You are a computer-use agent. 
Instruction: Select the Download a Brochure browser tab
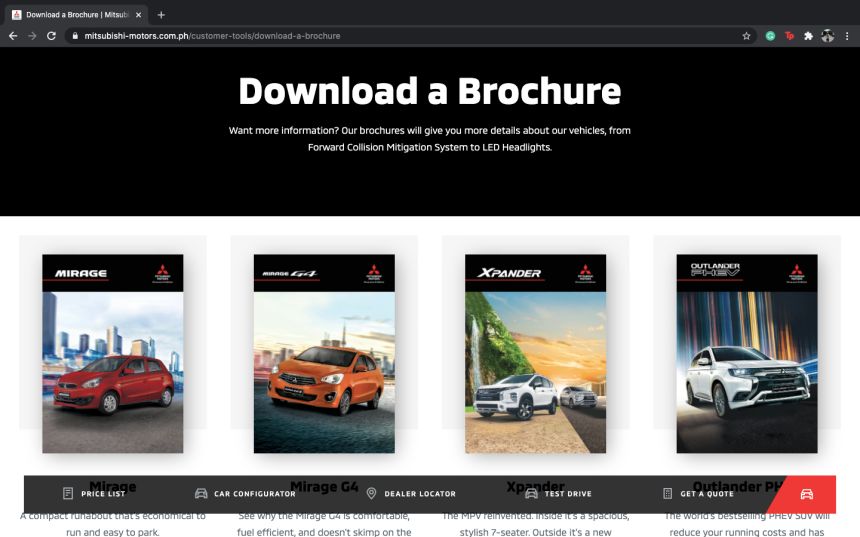(77, 15)
